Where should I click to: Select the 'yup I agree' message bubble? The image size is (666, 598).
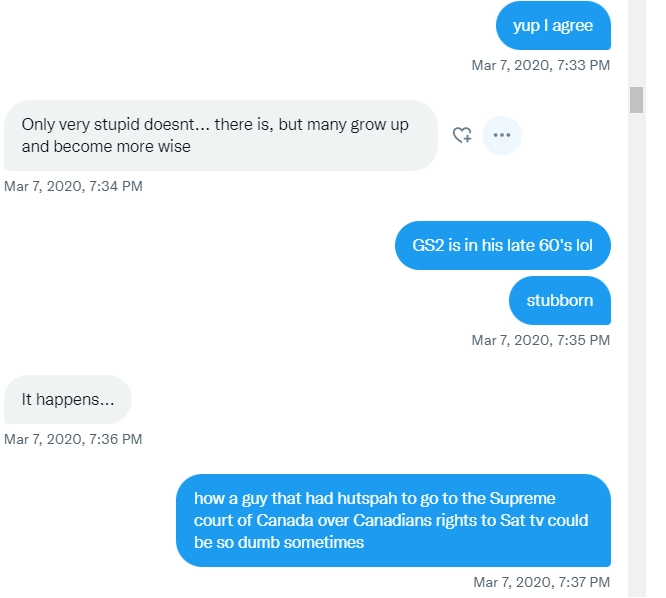click(553, 25)
